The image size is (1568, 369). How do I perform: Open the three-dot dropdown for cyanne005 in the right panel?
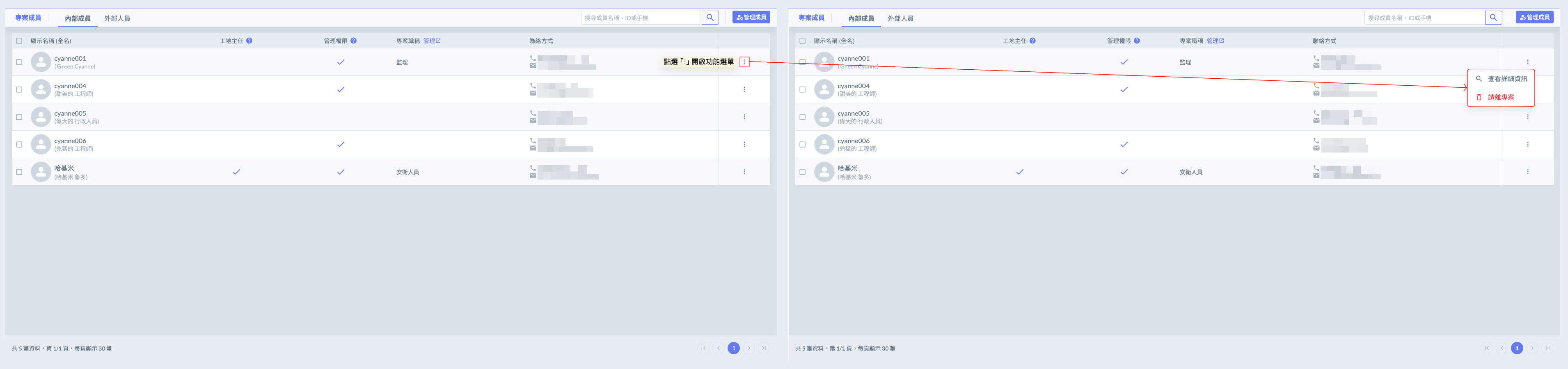[1527, 117]
